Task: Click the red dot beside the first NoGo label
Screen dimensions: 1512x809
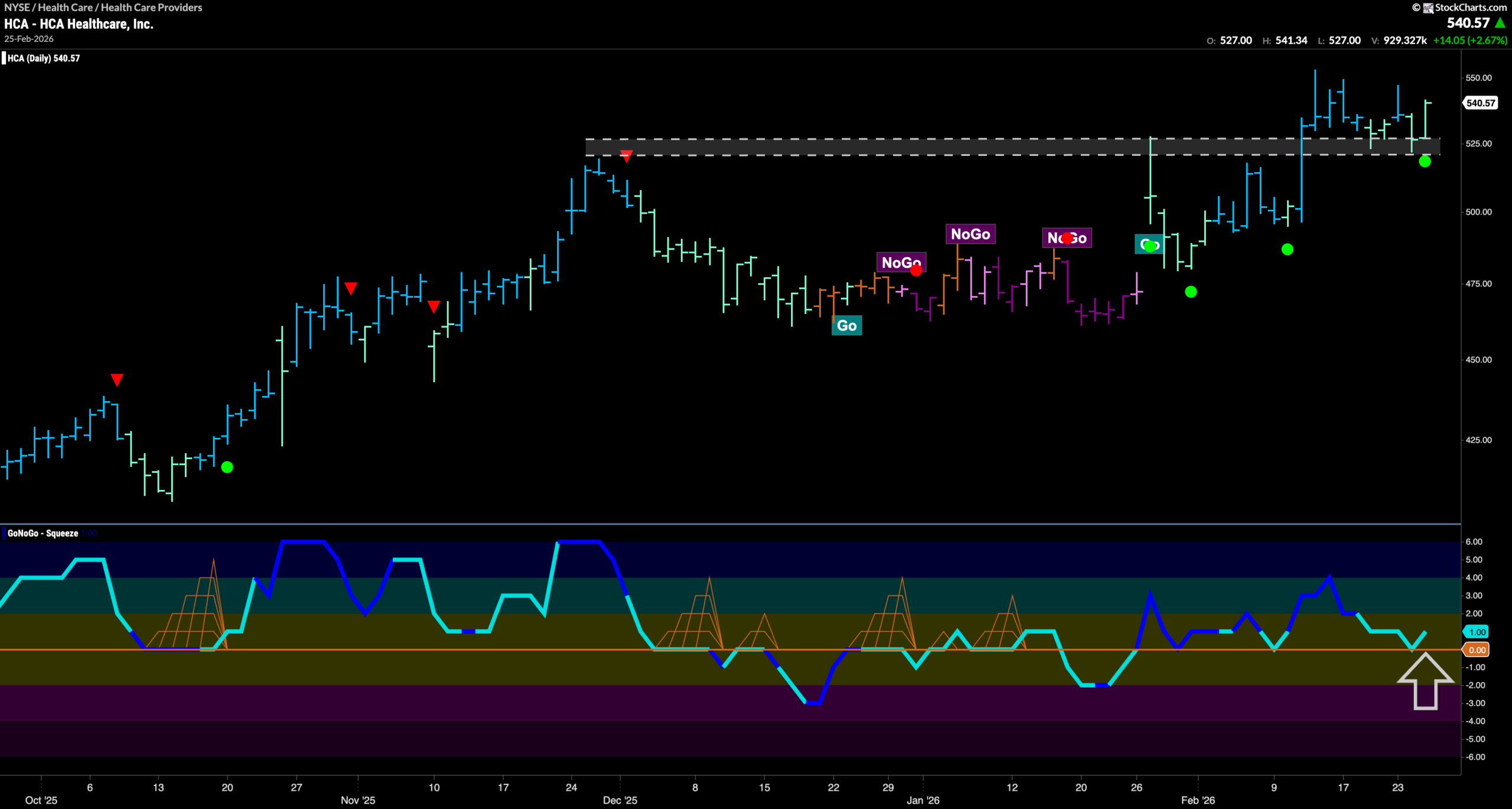Action: pos(916,271)
